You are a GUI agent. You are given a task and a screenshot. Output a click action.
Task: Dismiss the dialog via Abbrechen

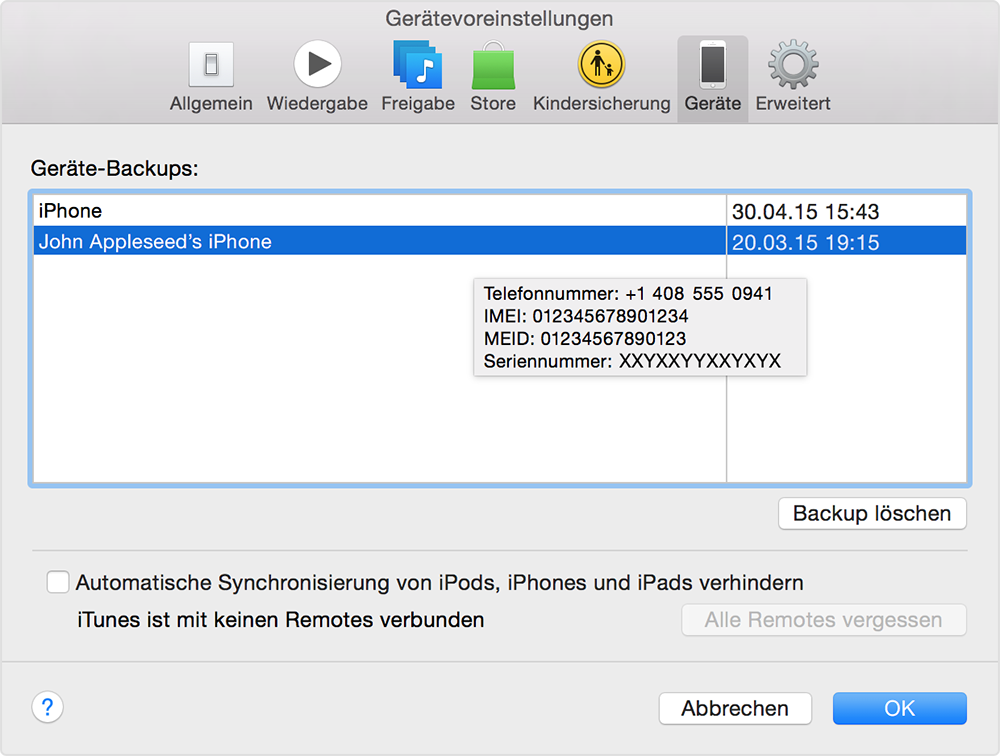point(735,708)
